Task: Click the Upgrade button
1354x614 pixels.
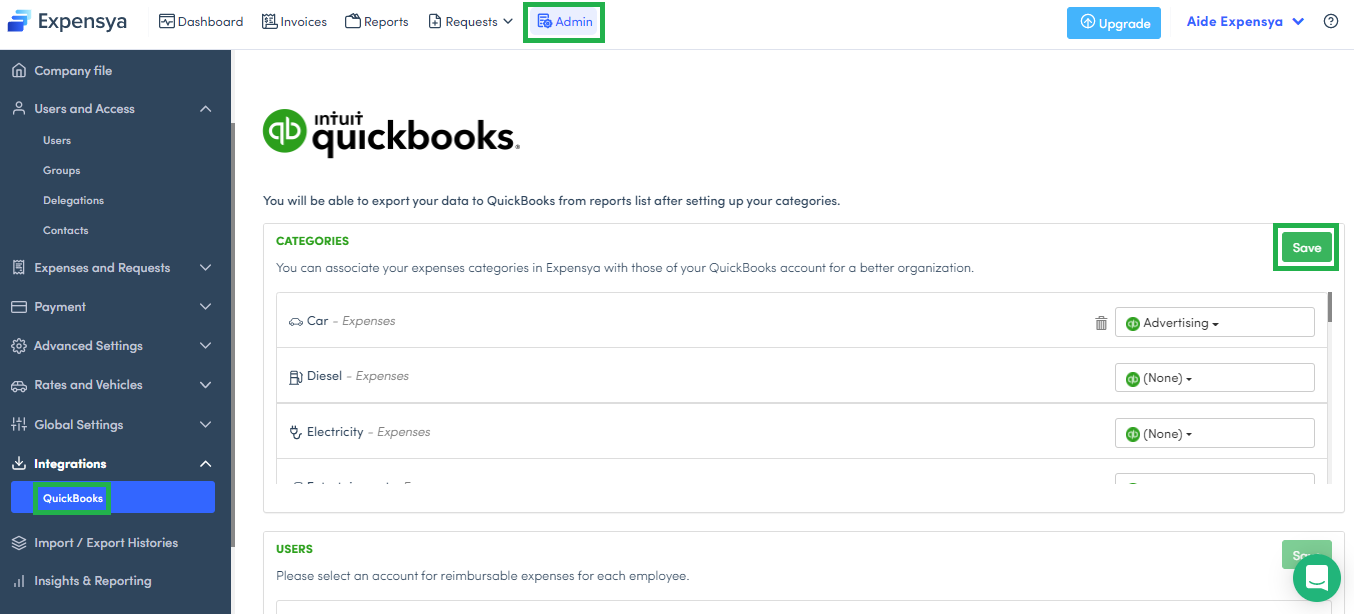Action: coord(1113,23)
